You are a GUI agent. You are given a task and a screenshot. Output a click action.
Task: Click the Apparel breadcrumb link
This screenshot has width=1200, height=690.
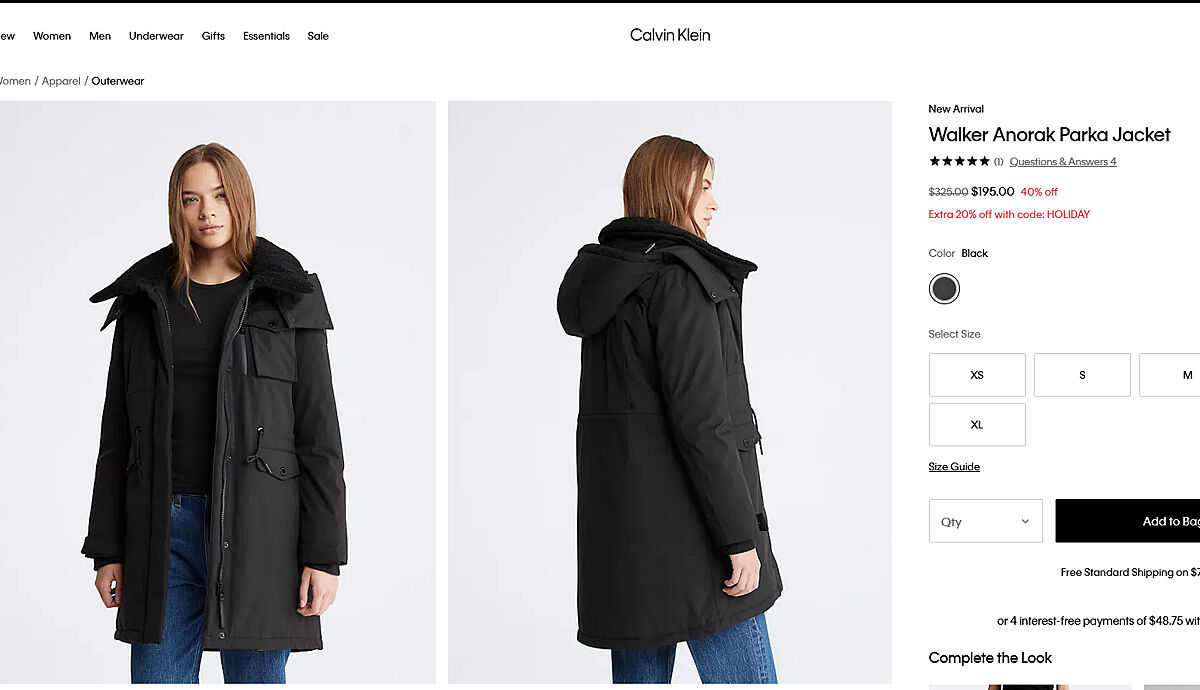(x=61, y=81)
